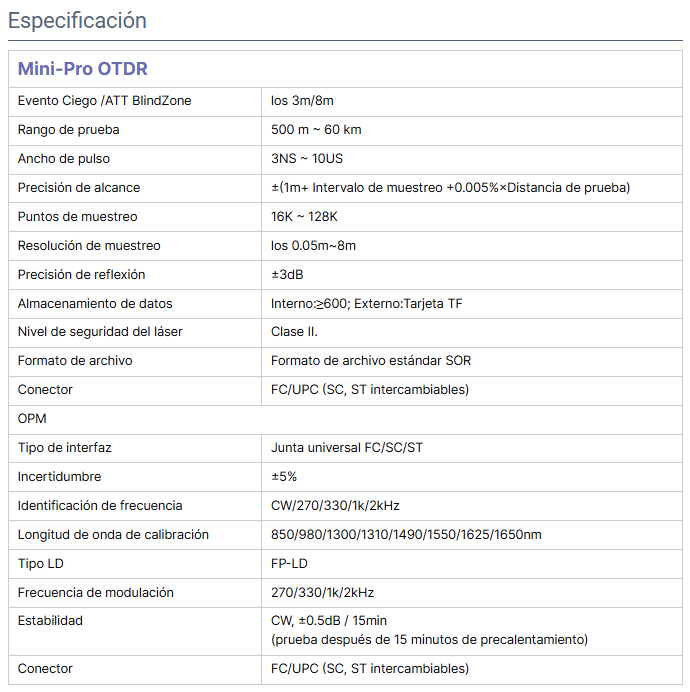
Task: Select the Mini-Pro OTDR table title
Action: coord(83,69)
